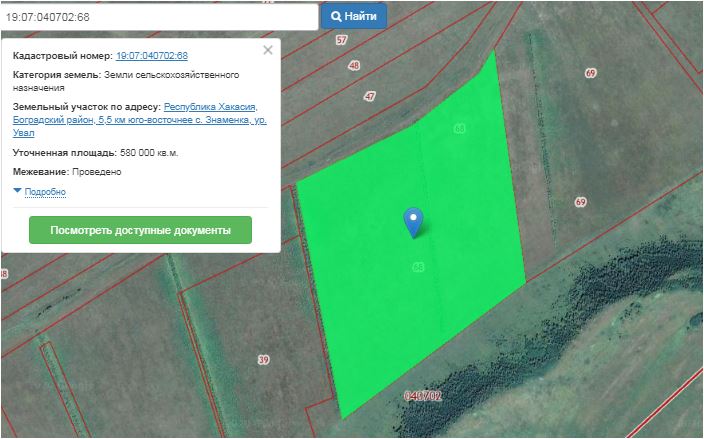
Task: Click parcel label 48 on map
Action: click(x=354, y=65)
